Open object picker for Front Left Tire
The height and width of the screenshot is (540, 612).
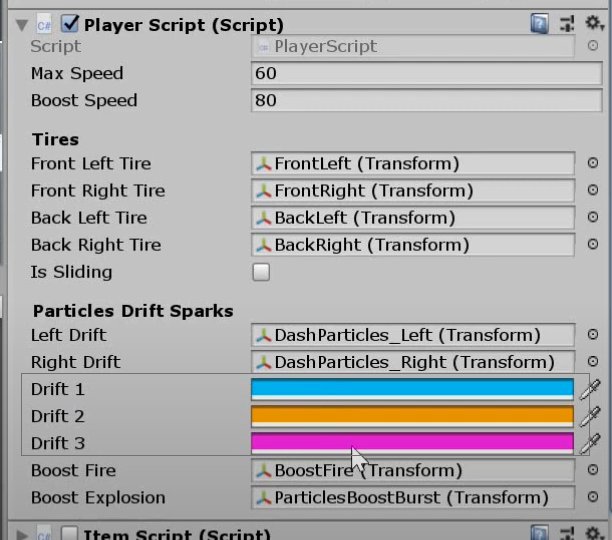(592, 163)
